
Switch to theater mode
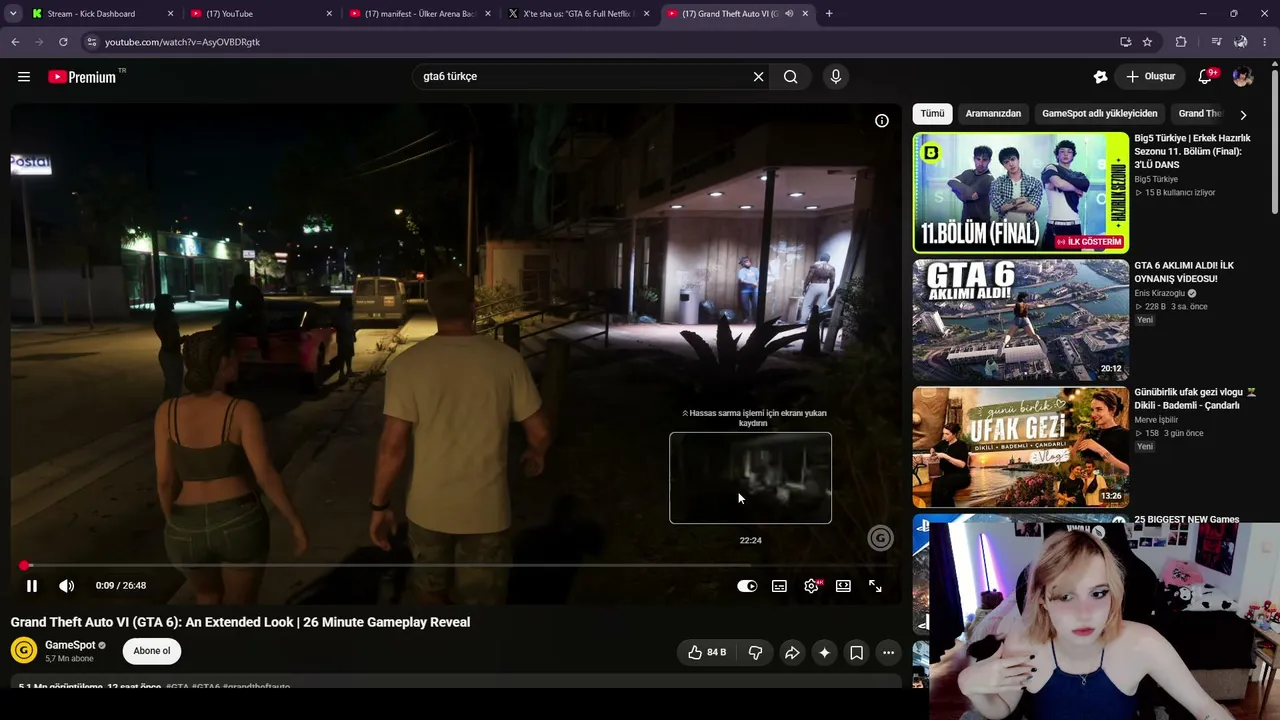pos(843,586)
